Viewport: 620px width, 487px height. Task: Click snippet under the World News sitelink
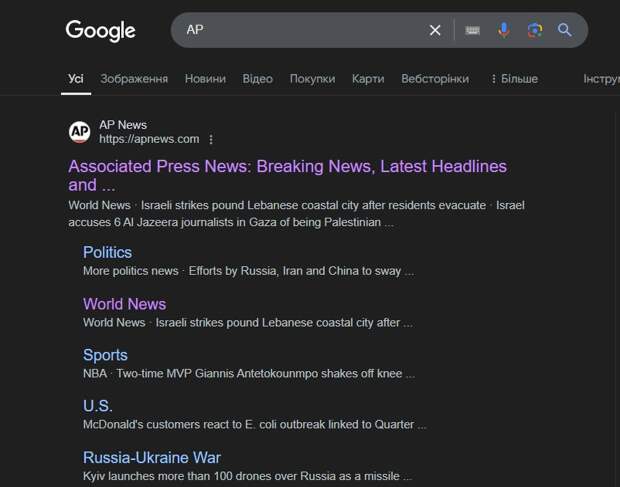(248, 323)
